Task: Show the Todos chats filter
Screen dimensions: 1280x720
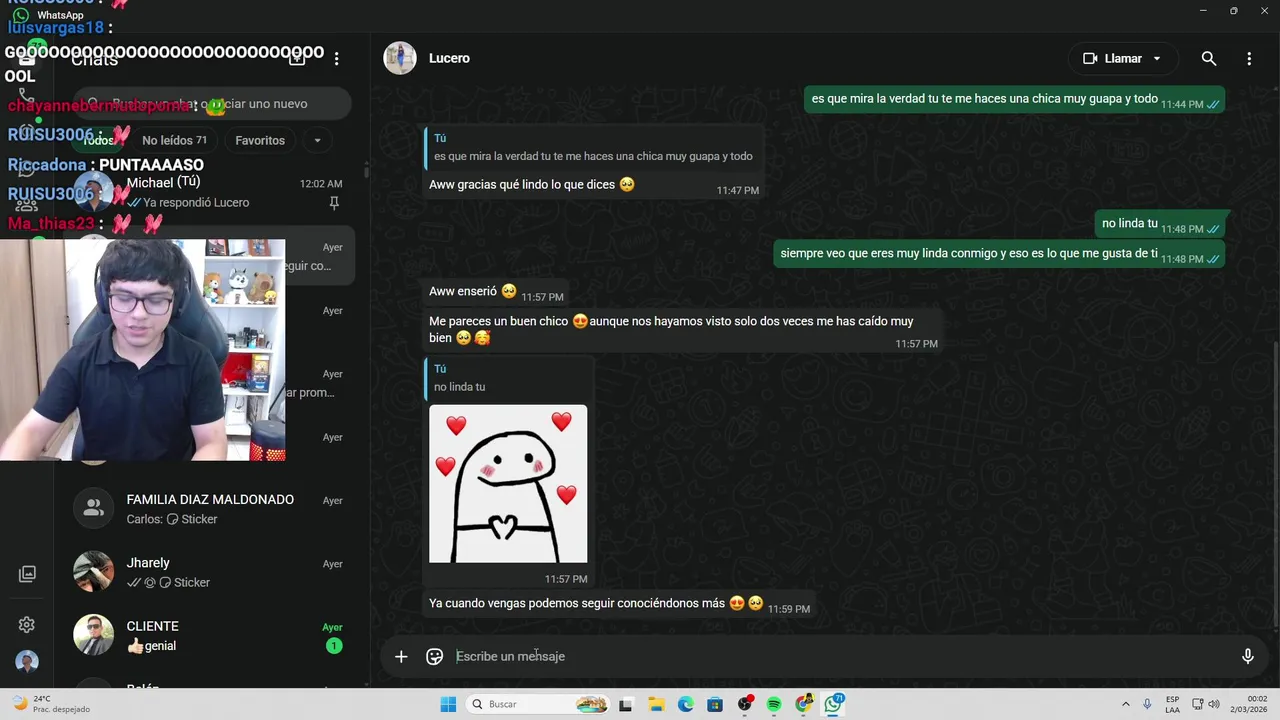Action: [98, 141]
